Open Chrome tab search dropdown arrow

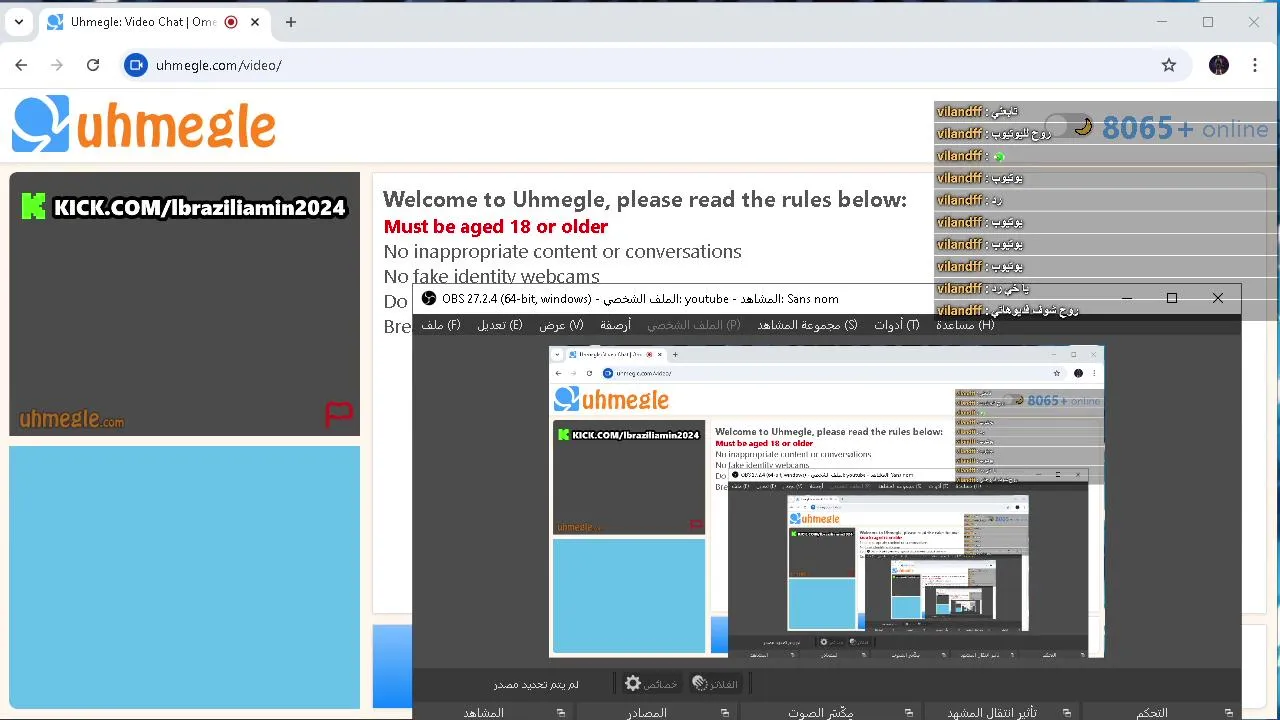[x=19, y=22]
